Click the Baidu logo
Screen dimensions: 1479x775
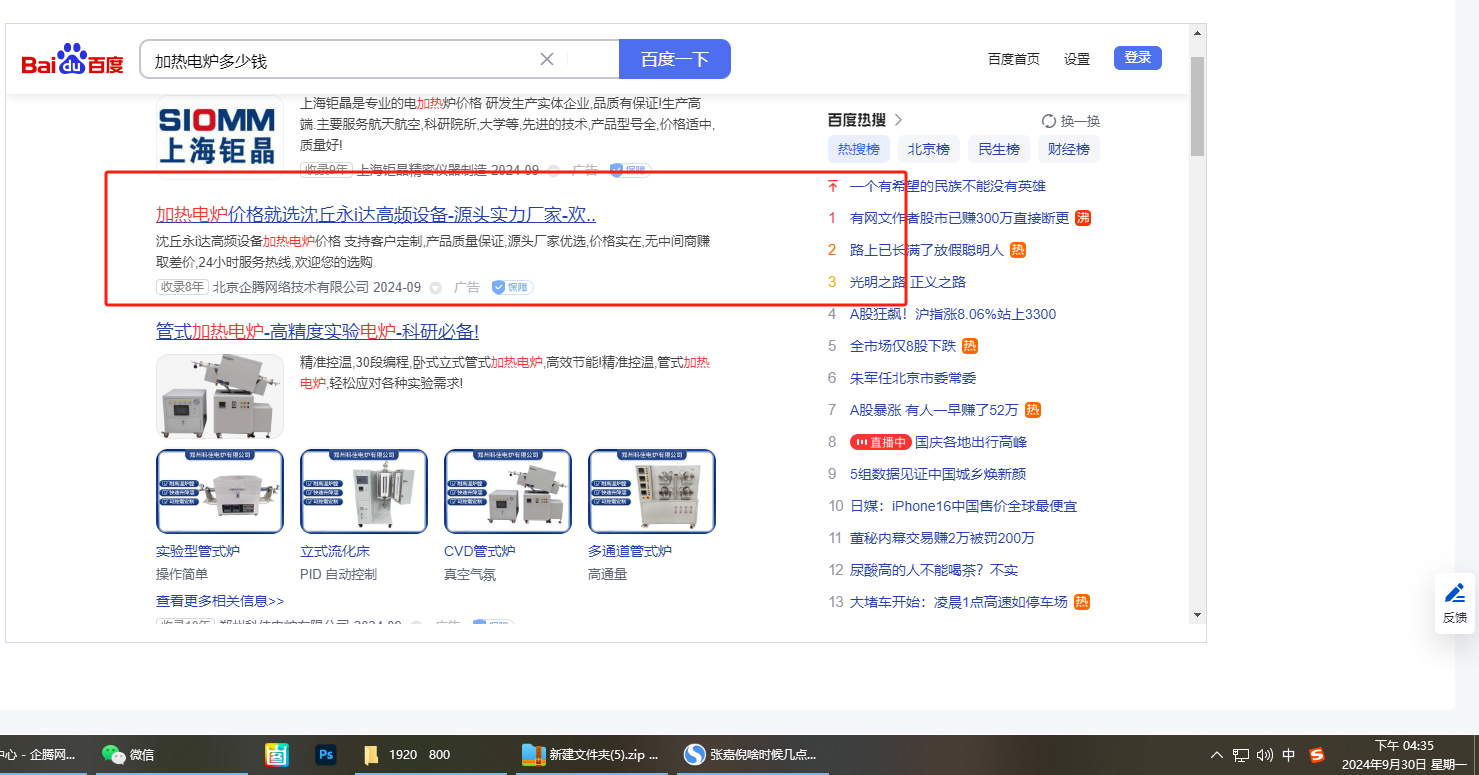click(72, 60)
